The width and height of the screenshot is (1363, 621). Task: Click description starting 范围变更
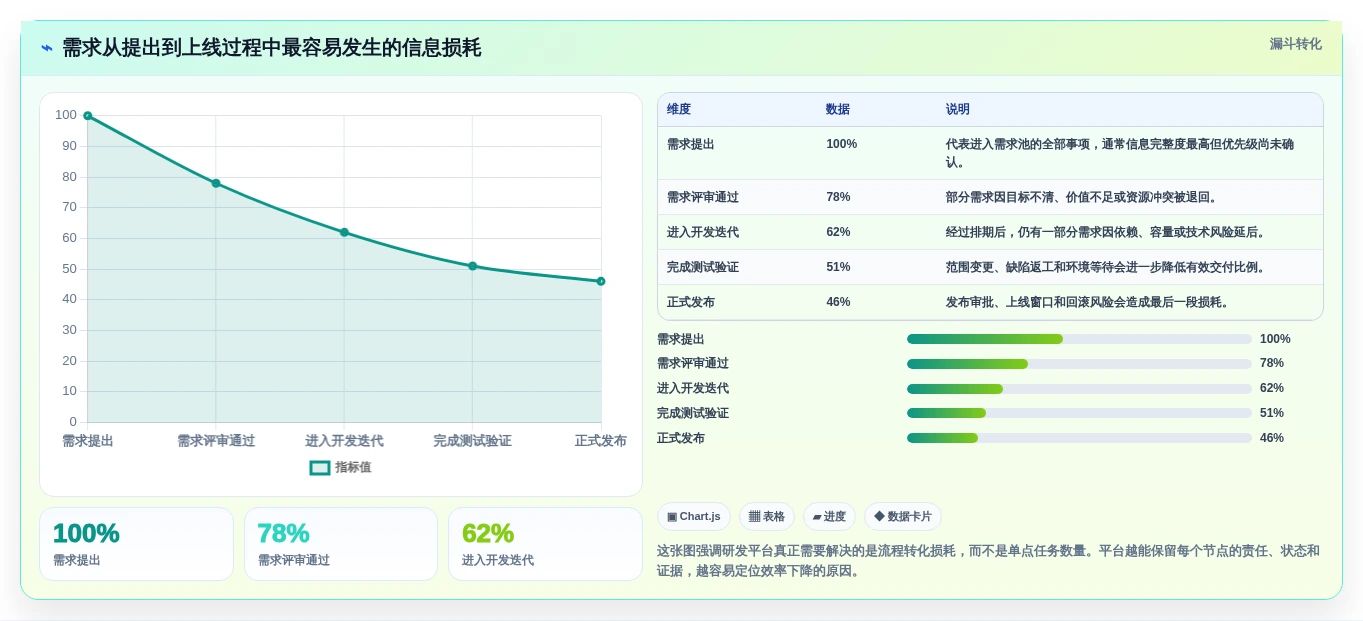pos(1107,267)
